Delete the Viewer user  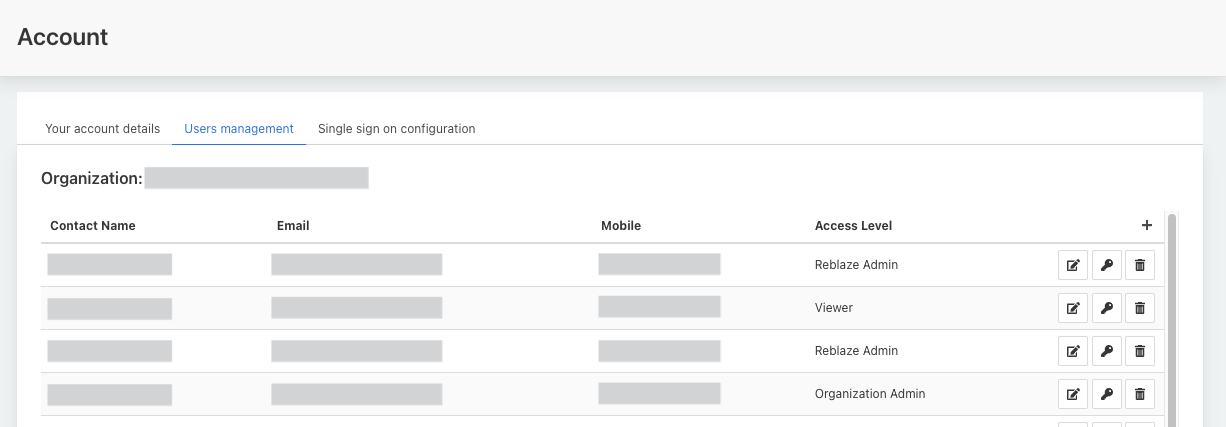(1139, 308)
